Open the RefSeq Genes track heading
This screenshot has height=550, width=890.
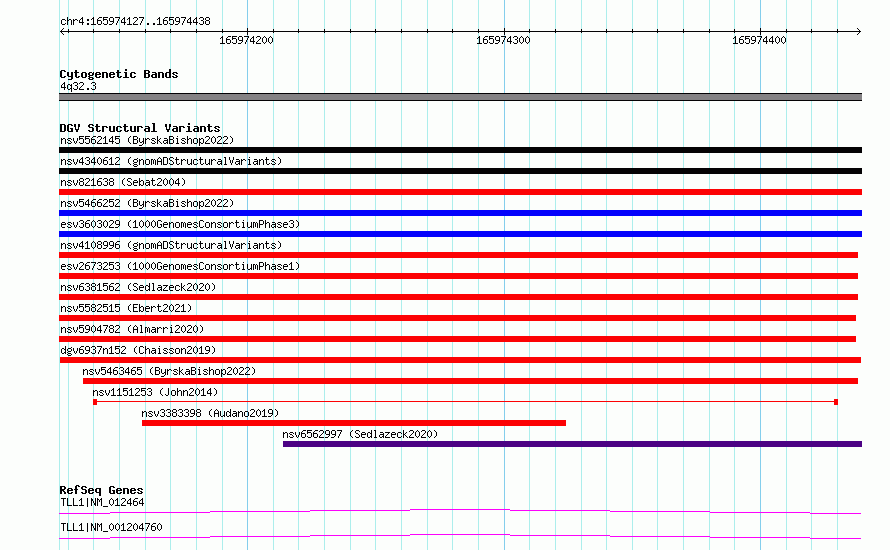click(x=101, y=490)
